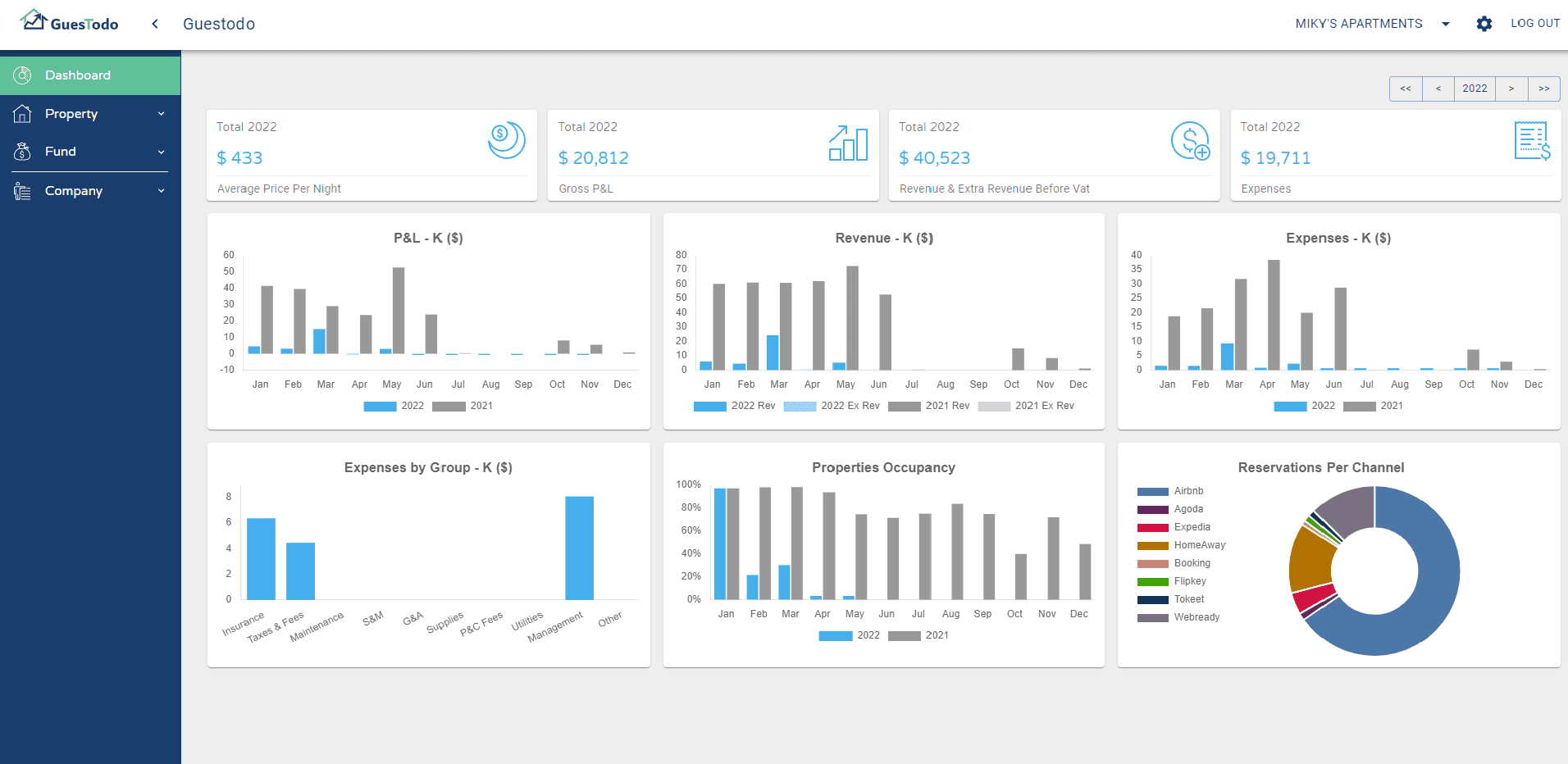1568x764 pixels.
Task: Click the Airbnb legend color swatch
Action: 1152,492
